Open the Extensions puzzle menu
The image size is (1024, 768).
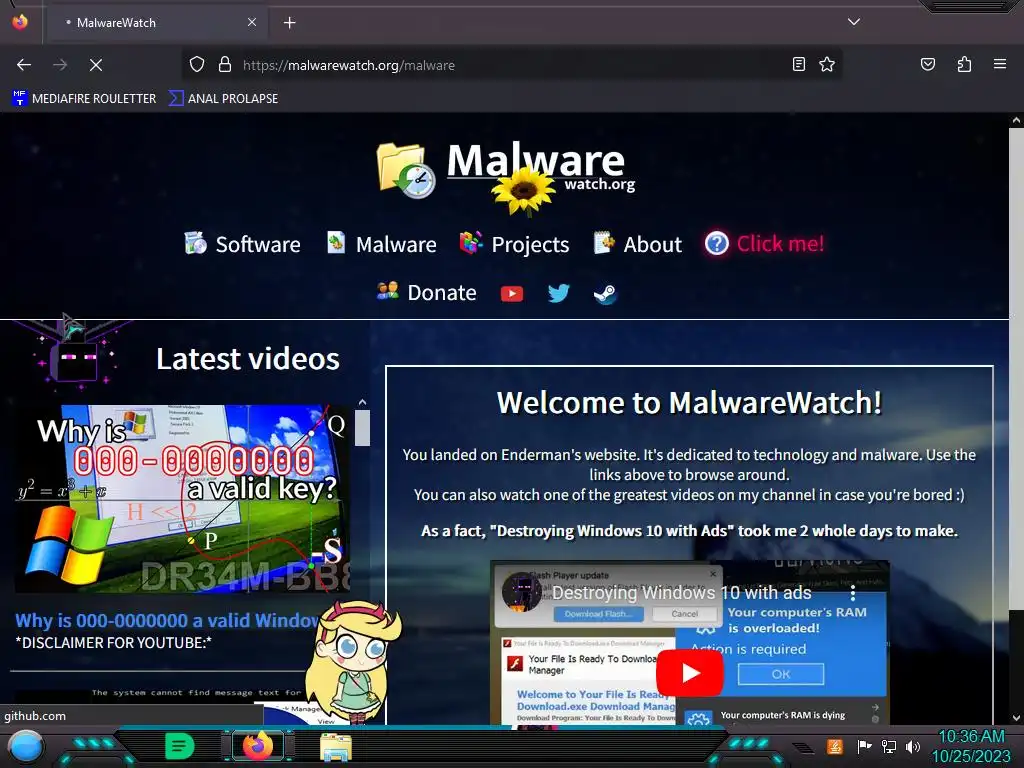click(x=964, y=64)
